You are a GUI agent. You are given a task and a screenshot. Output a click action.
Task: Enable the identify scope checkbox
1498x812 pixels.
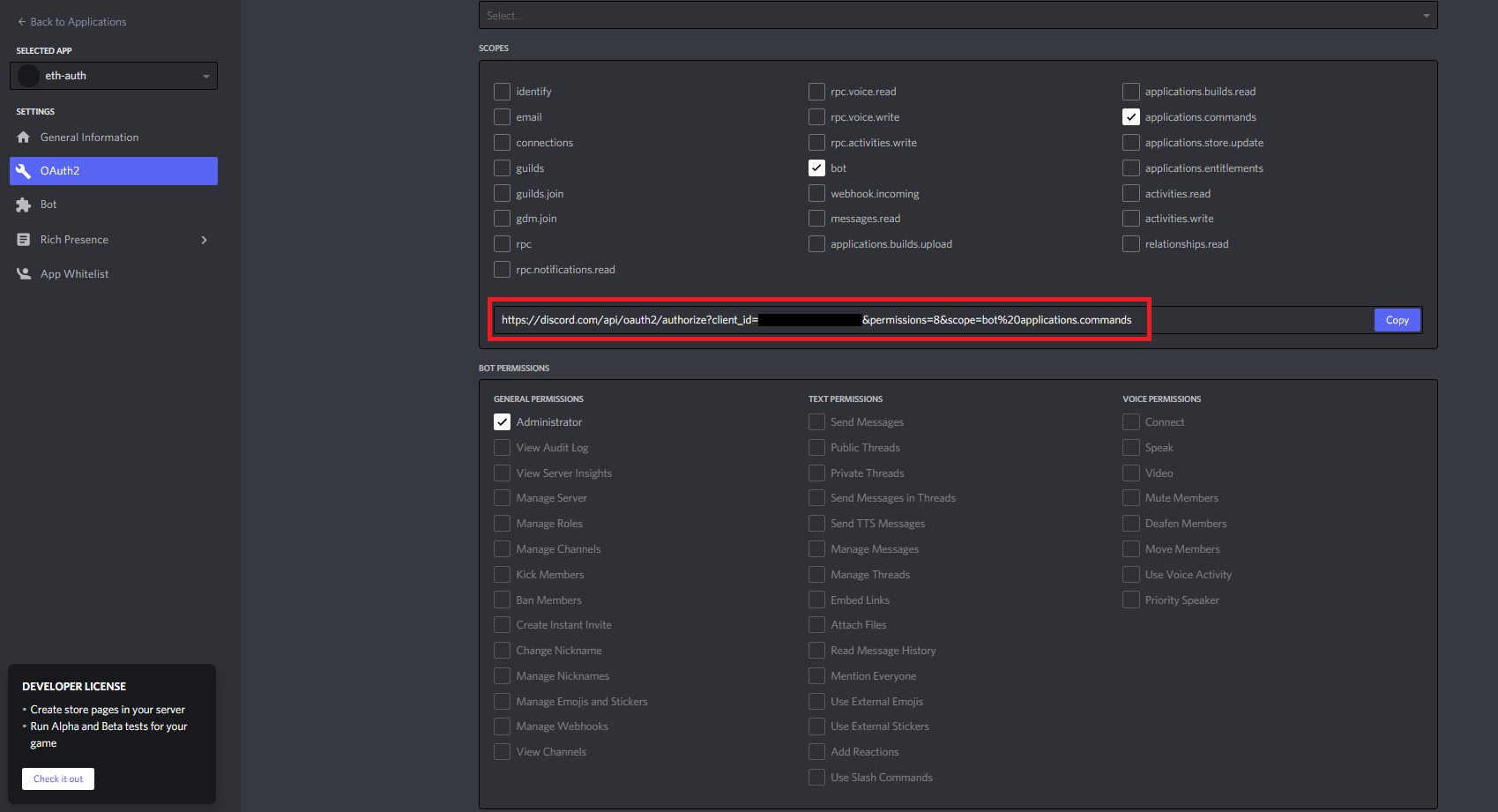pos(502,92)
